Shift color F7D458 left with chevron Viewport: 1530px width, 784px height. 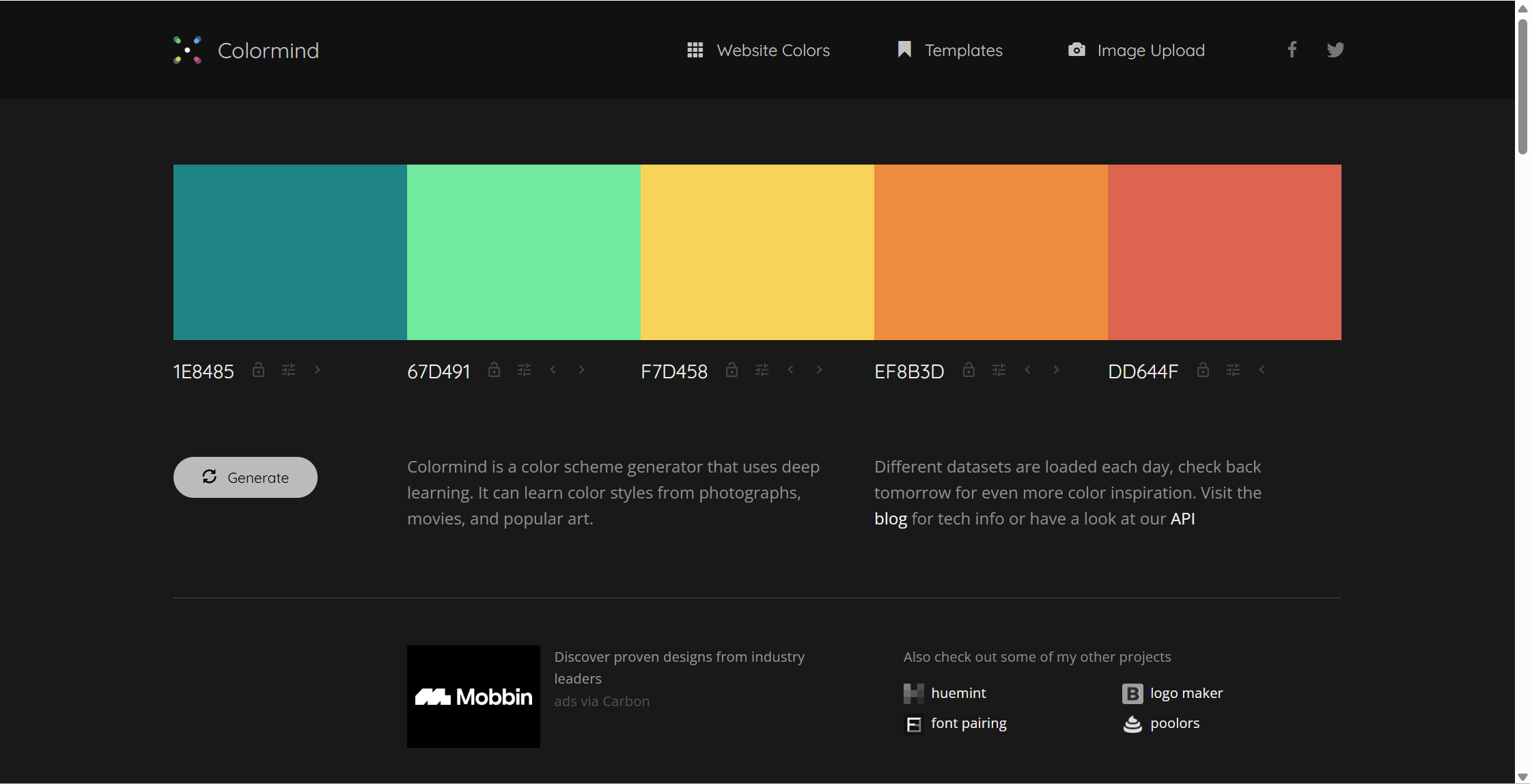pos(790,370)
